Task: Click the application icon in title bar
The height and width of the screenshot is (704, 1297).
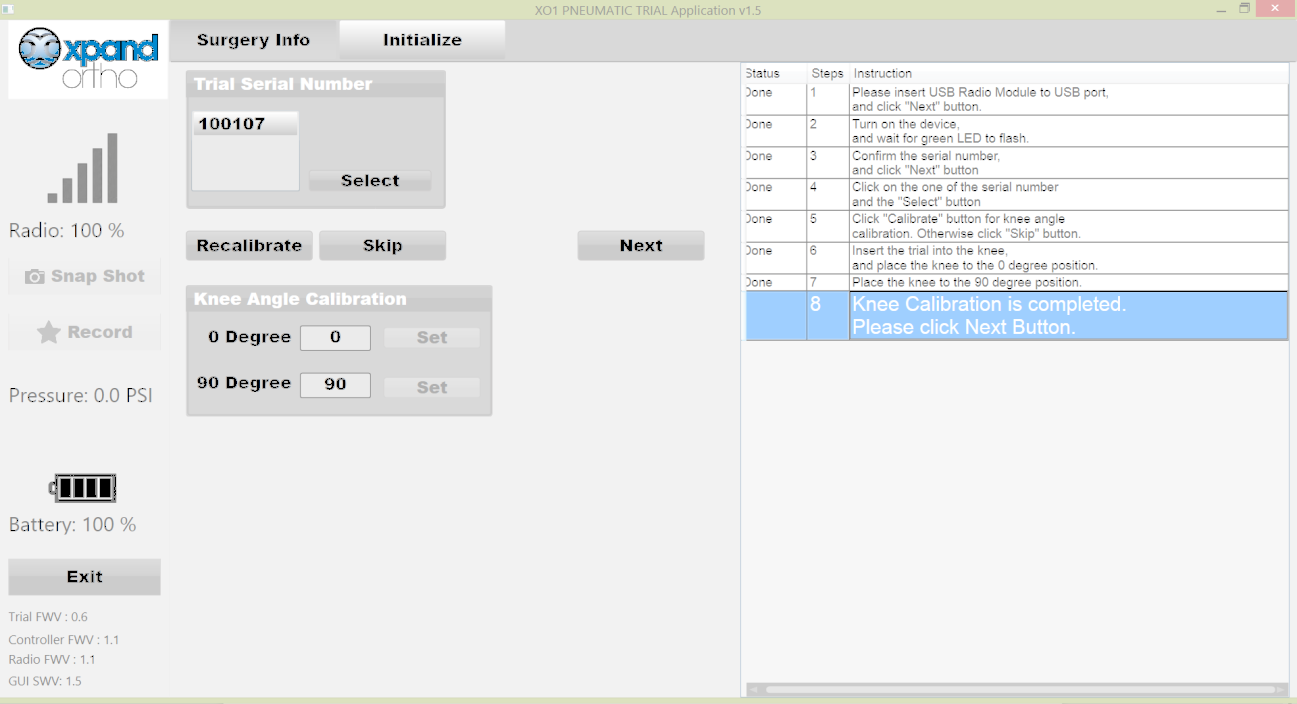Action: [x=8, y=9]
